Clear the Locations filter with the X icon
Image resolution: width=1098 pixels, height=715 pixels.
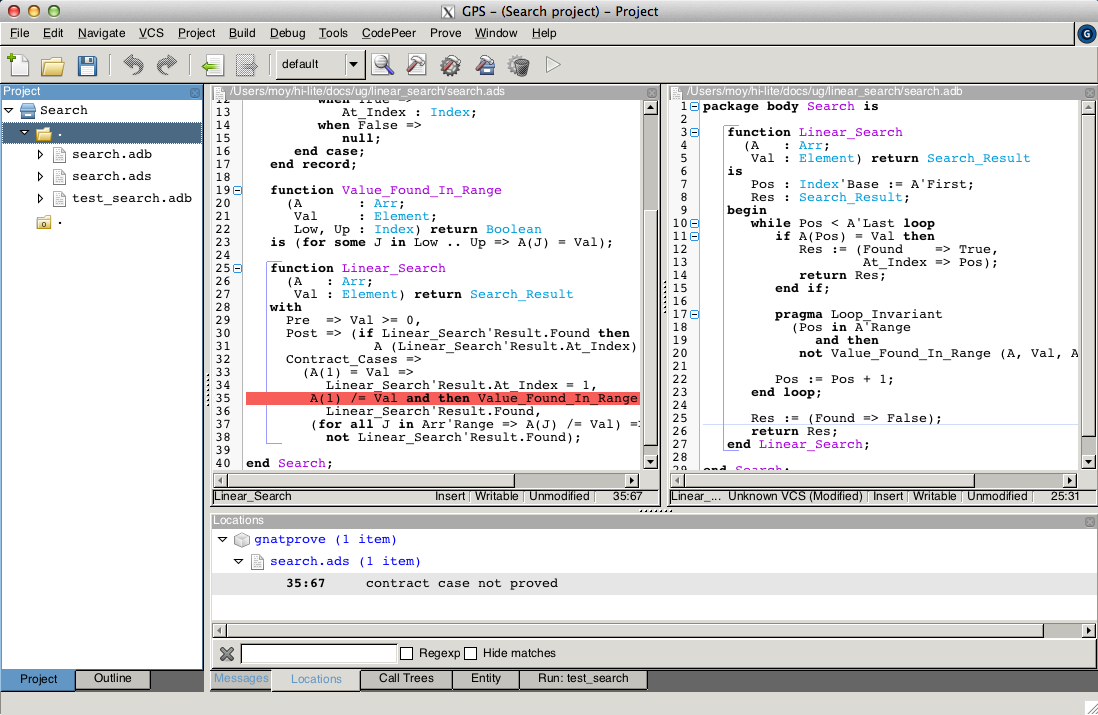click(x=227, y=653)
